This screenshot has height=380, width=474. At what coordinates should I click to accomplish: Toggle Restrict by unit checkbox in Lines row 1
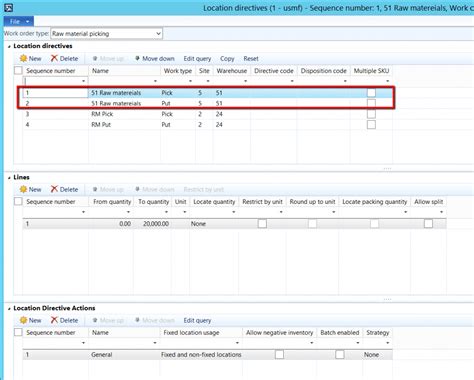tap(262, 224)
